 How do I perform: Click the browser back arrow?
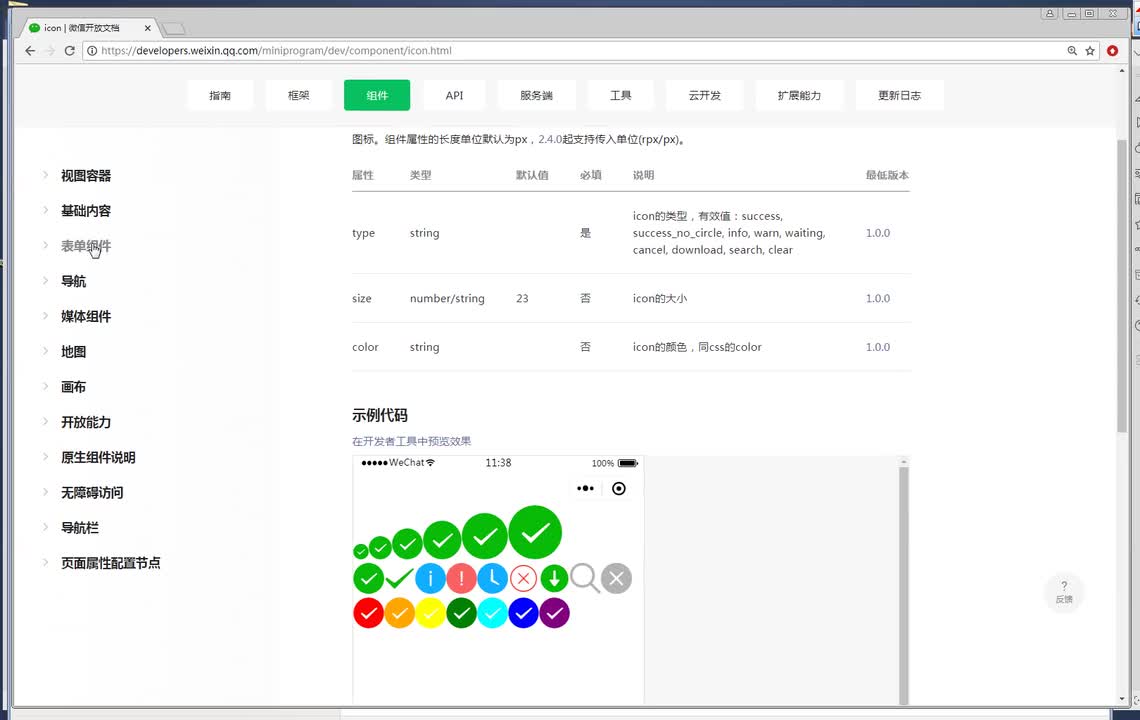[x=30, y=51]
